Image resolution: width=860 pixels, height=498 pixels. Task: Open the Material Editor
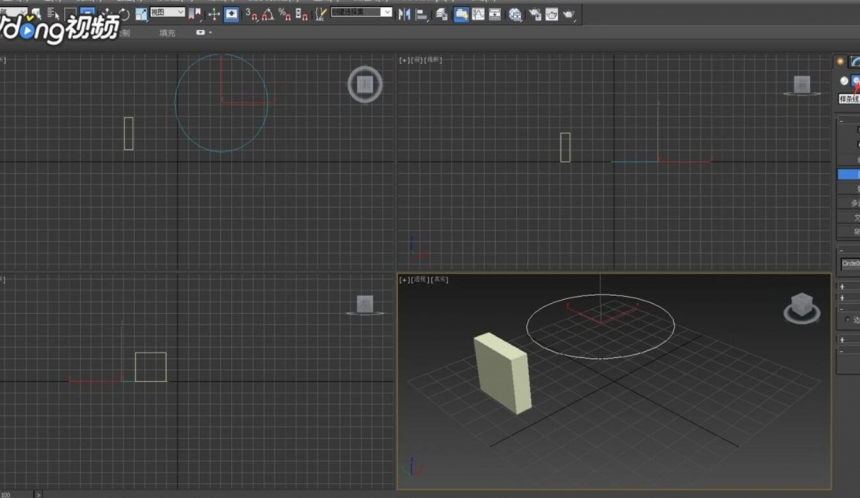pos(514,15)
